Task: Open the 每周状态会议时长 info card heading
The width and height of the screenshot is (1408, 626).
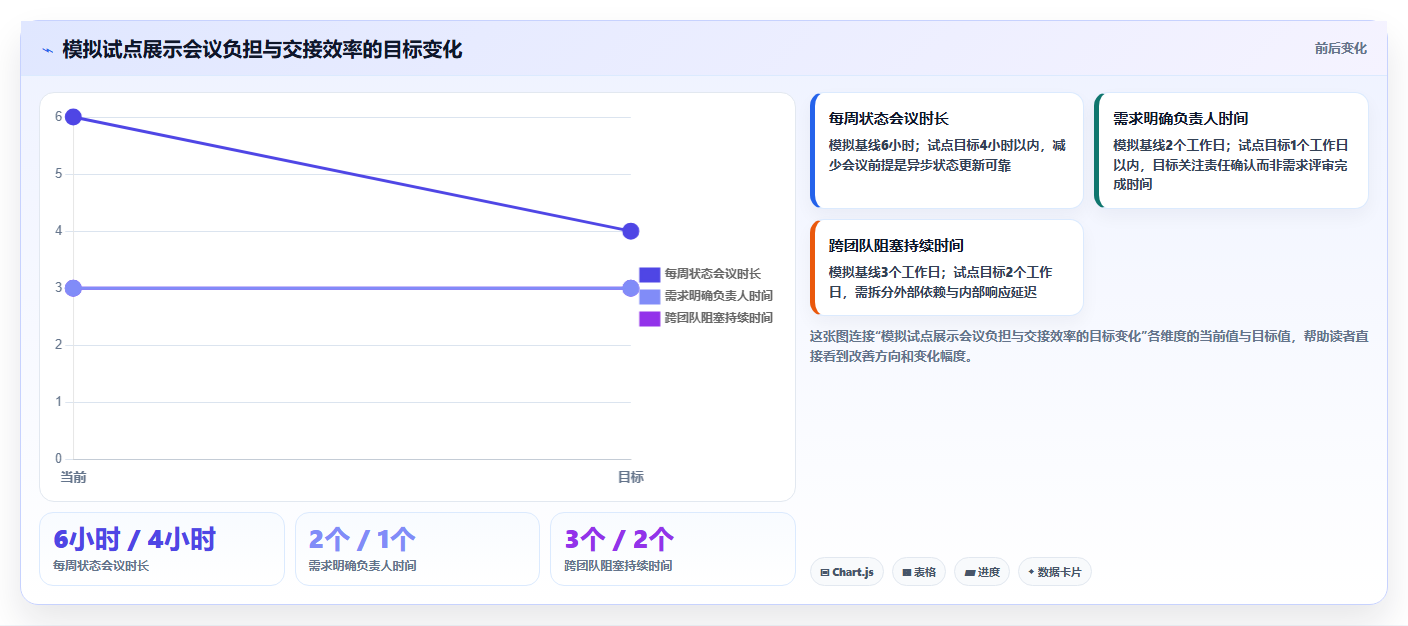Action: [889, 118]
